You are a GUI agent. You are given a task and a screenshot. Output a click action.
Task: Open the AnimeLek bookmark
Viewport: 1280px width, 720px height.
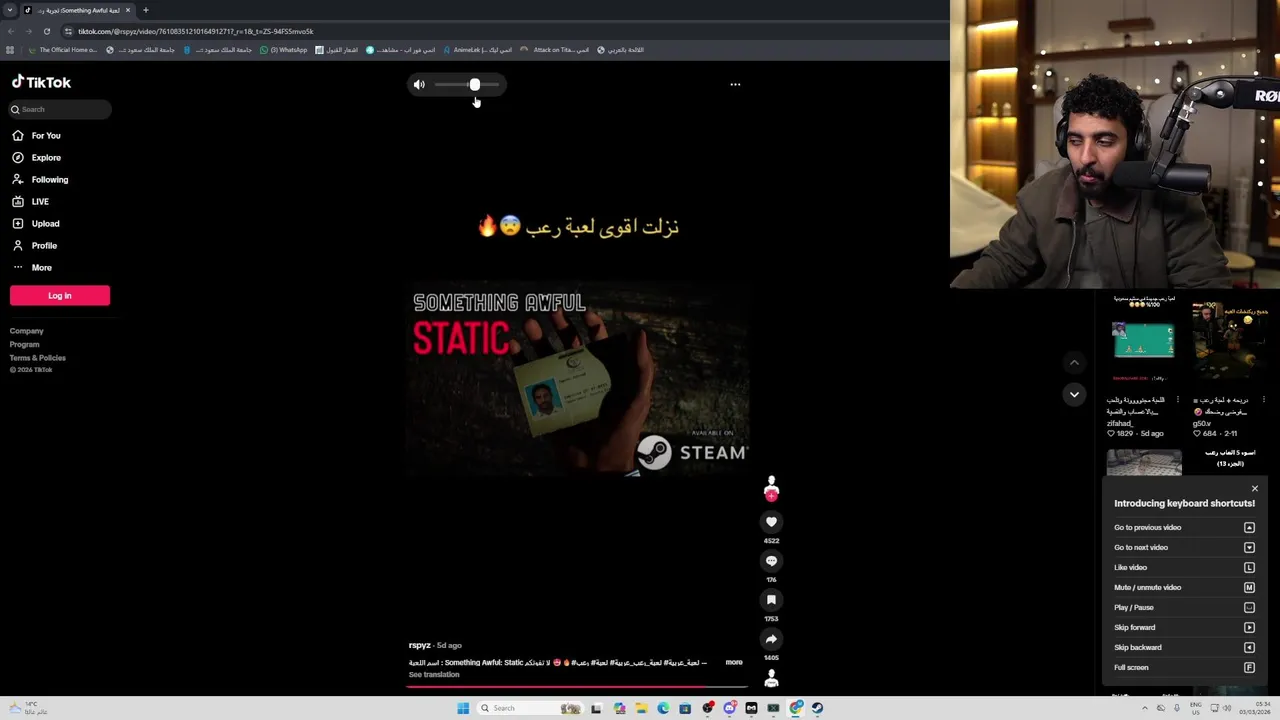pos(476,50)
